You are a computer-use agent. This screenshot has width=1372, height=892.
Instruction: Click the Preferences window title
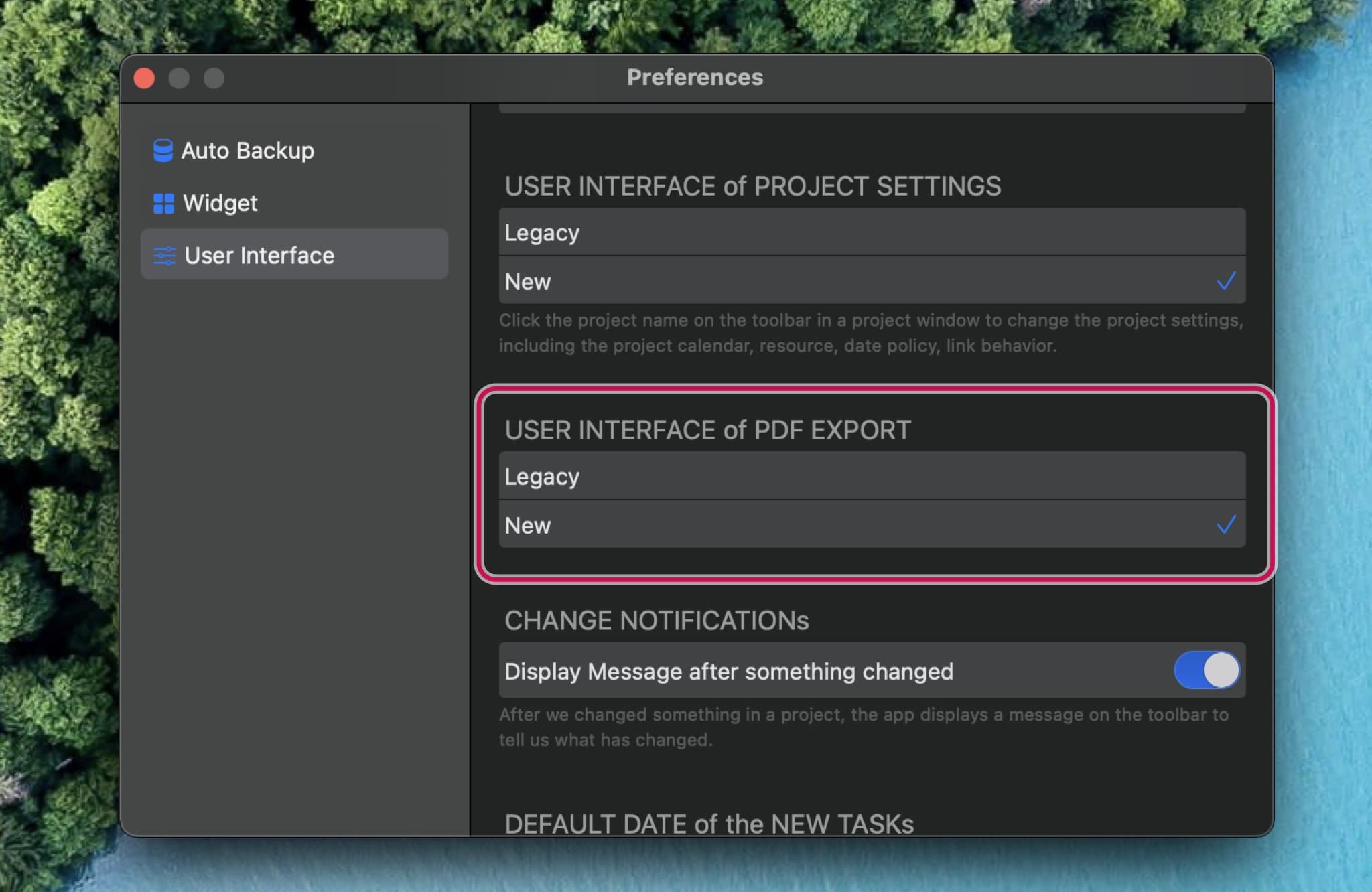[x=695, y=78]
